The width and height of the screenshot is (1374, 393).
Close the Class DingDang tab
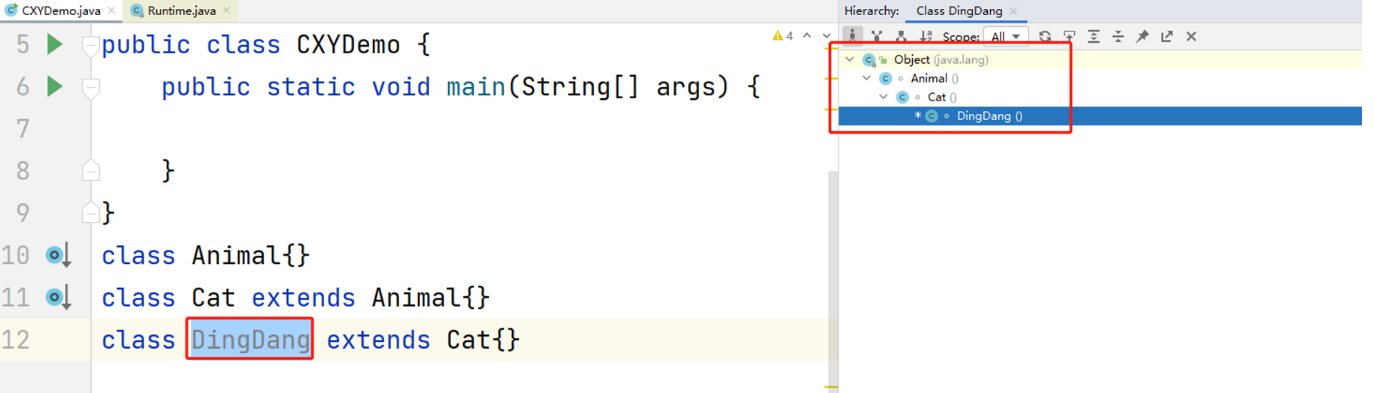click(x=1013, y=11)
